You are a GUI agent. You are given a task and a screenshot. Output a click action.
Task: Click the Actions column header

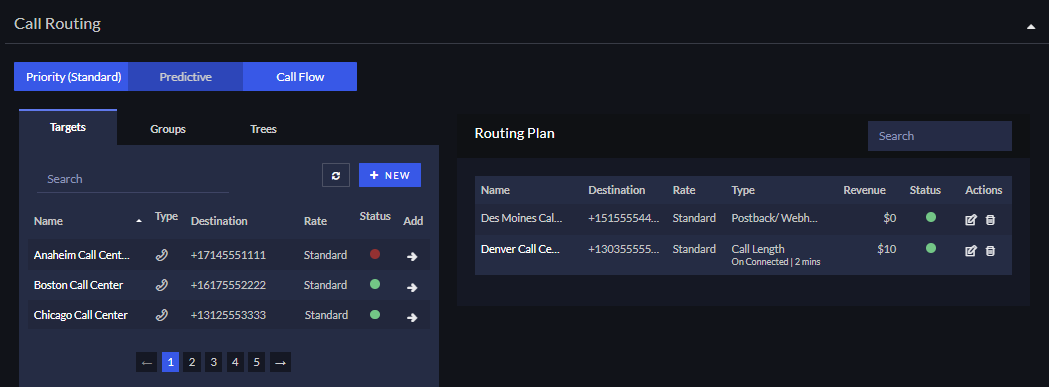point(983,190)
